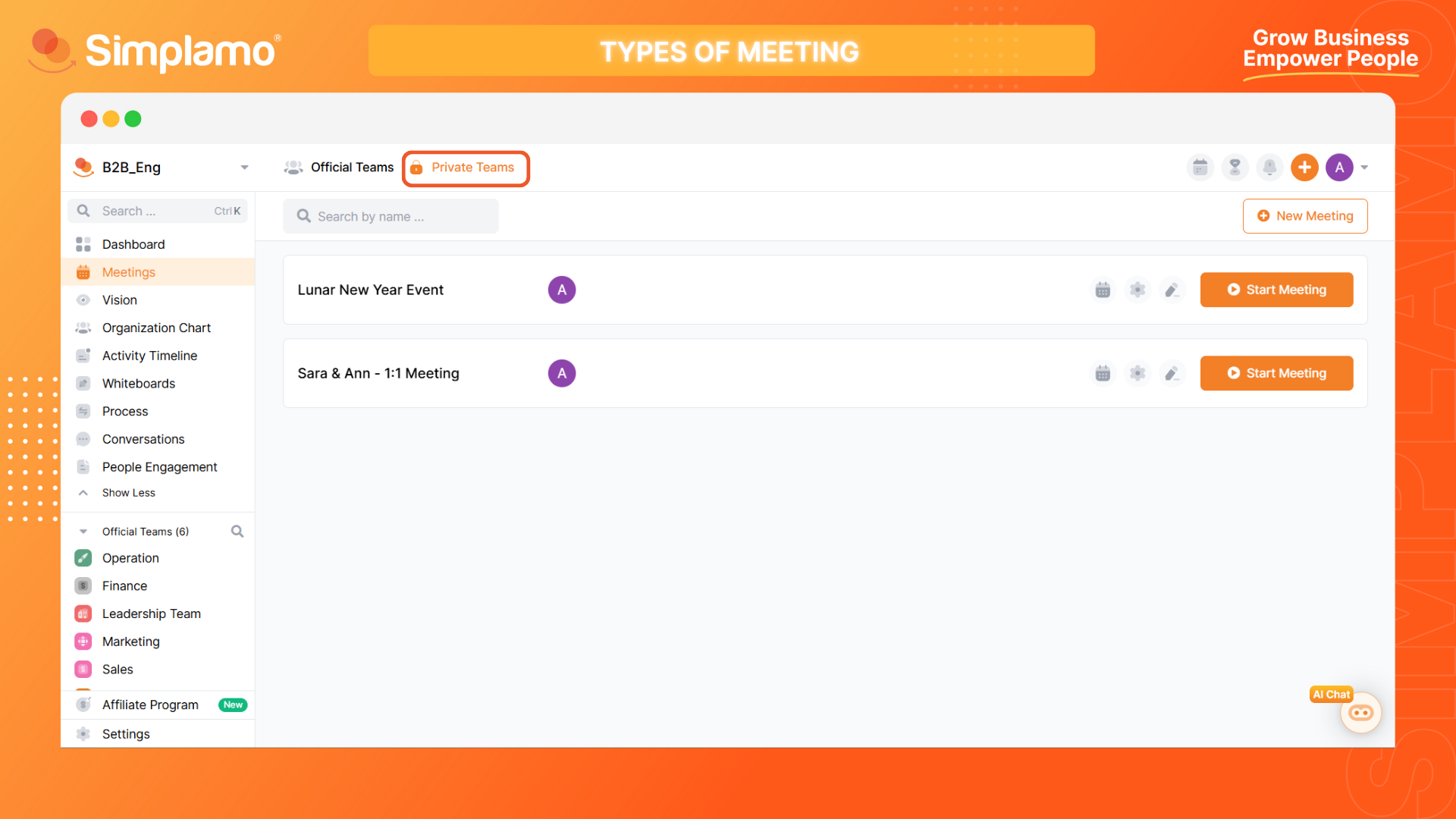The width and height of the screenshot is (1456, 819).
Task: Click the Search by name field
Action: 391,216
